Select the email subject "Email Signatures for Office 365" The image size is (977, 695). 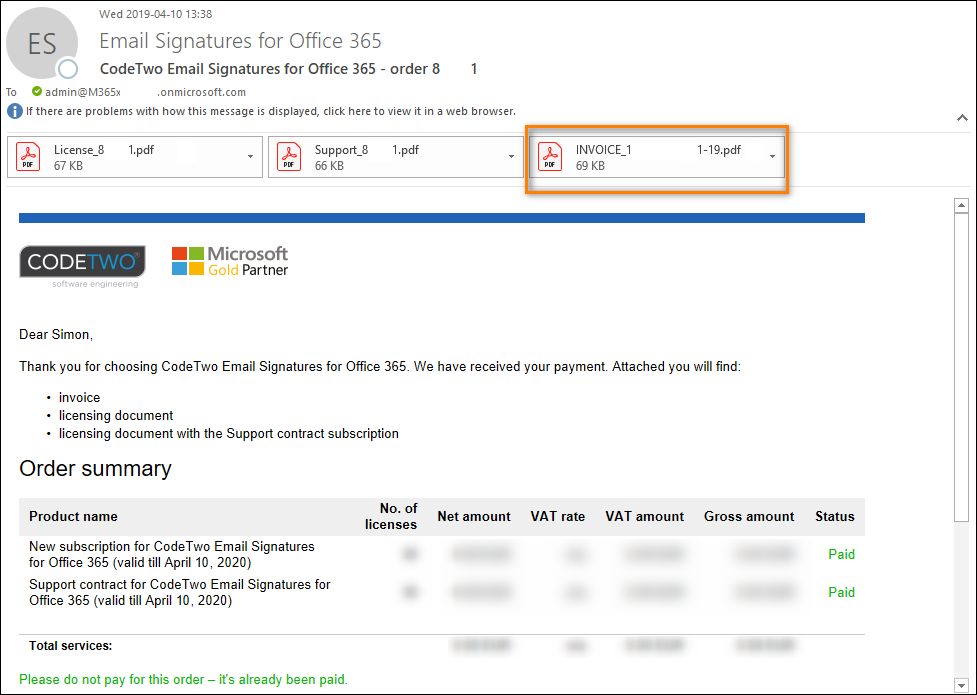click(240, 41)
